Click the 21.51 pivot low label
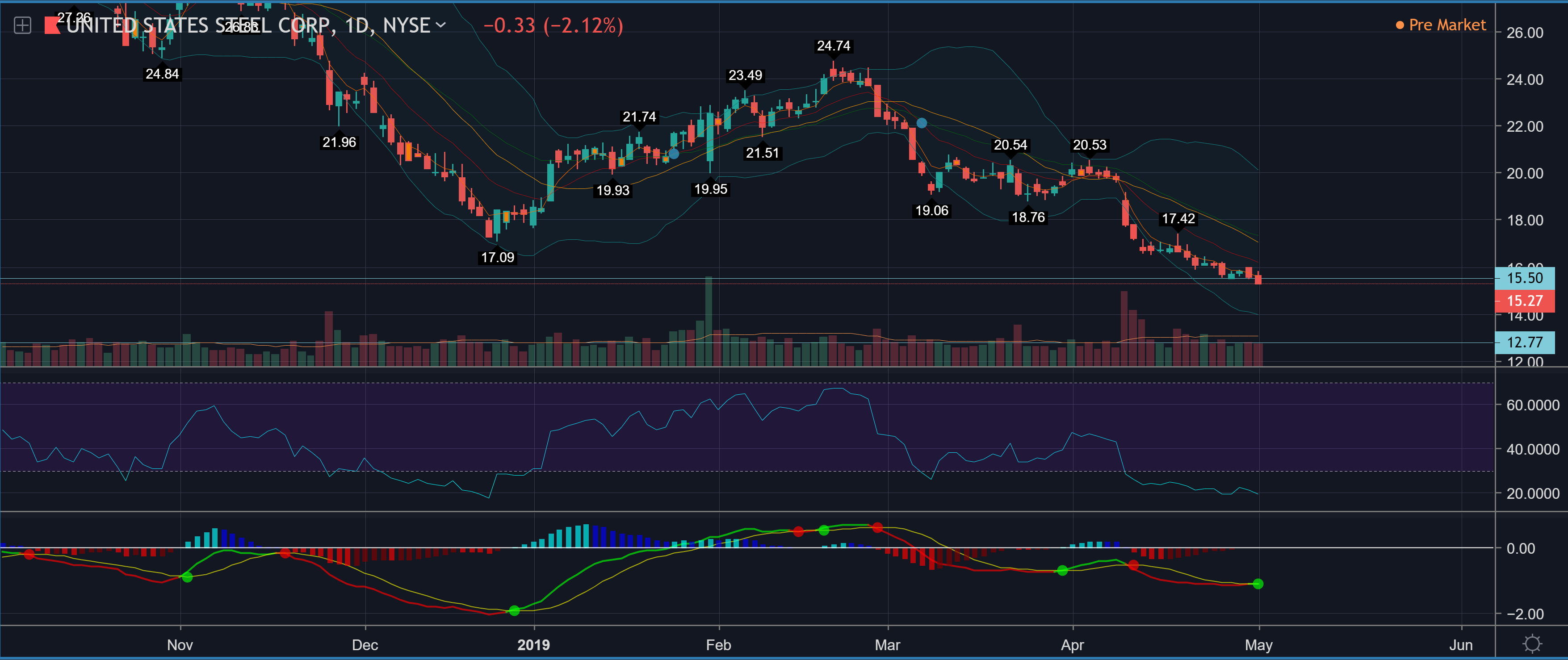This screenshot has width=1568, height=660. 762,153
